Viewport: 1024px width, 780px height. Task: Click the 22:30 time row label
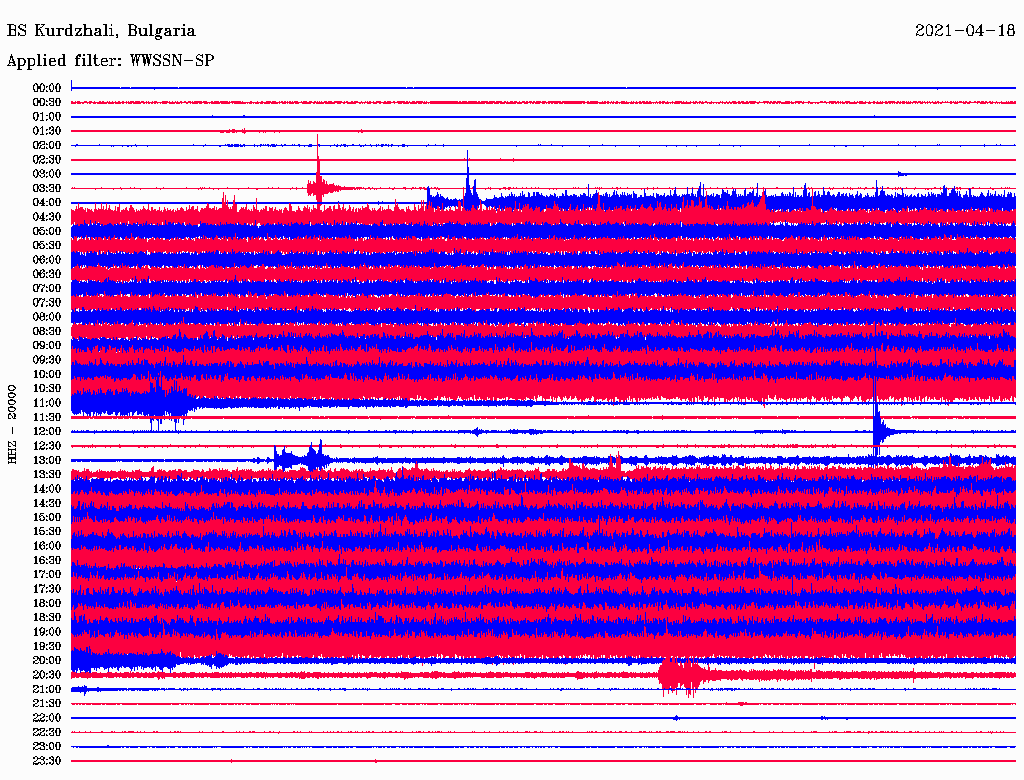pyautogui.click(x=47, y=732)
